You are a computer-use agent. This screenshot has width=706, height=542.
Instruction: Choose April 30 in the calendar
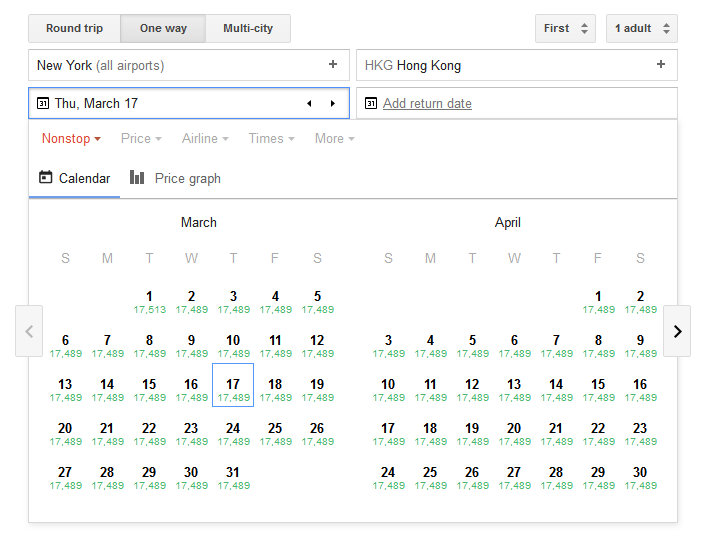[x=640, y=477]
